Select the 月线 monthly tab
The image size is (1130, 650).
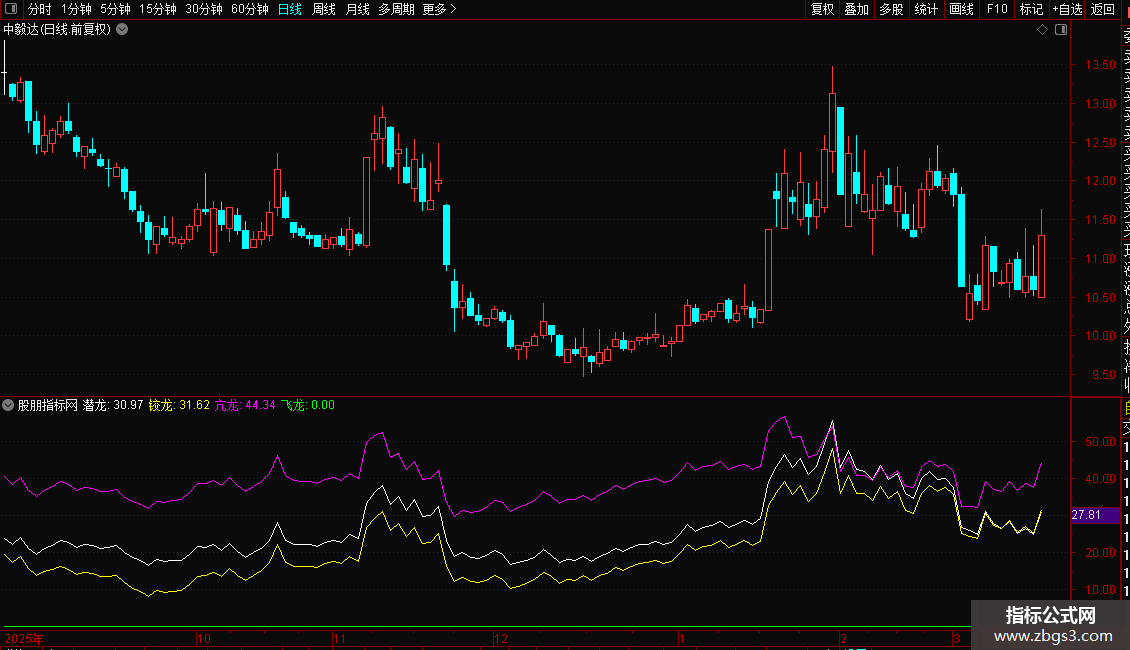[x=357, y=9]
